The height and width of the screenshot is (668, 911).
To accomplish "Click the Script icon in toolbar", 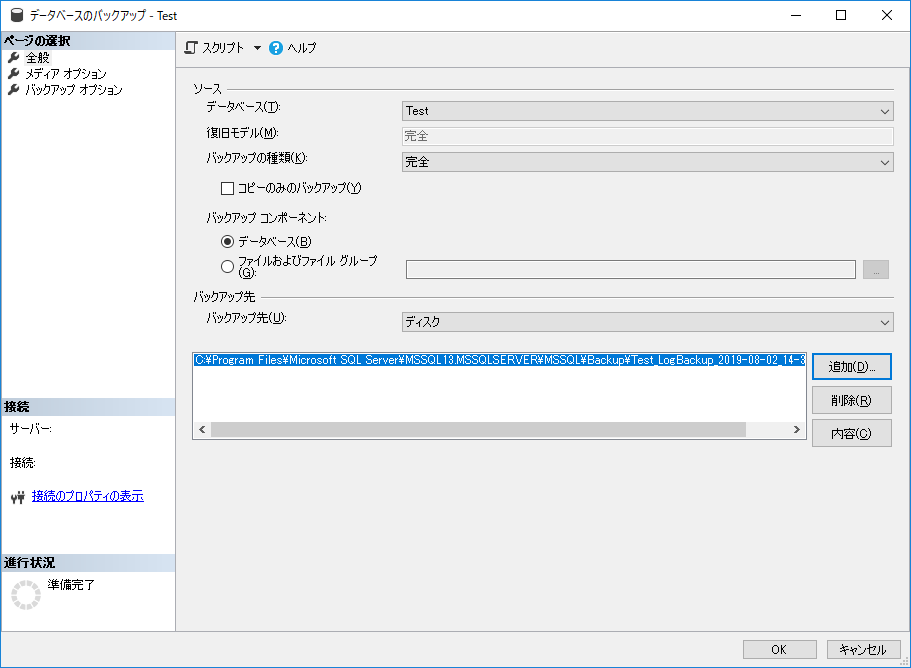I will pos(191,48).
